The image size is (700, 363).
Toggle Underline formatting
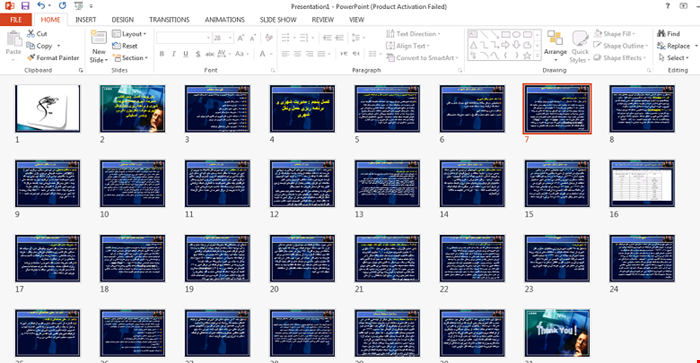click(186, 54)
